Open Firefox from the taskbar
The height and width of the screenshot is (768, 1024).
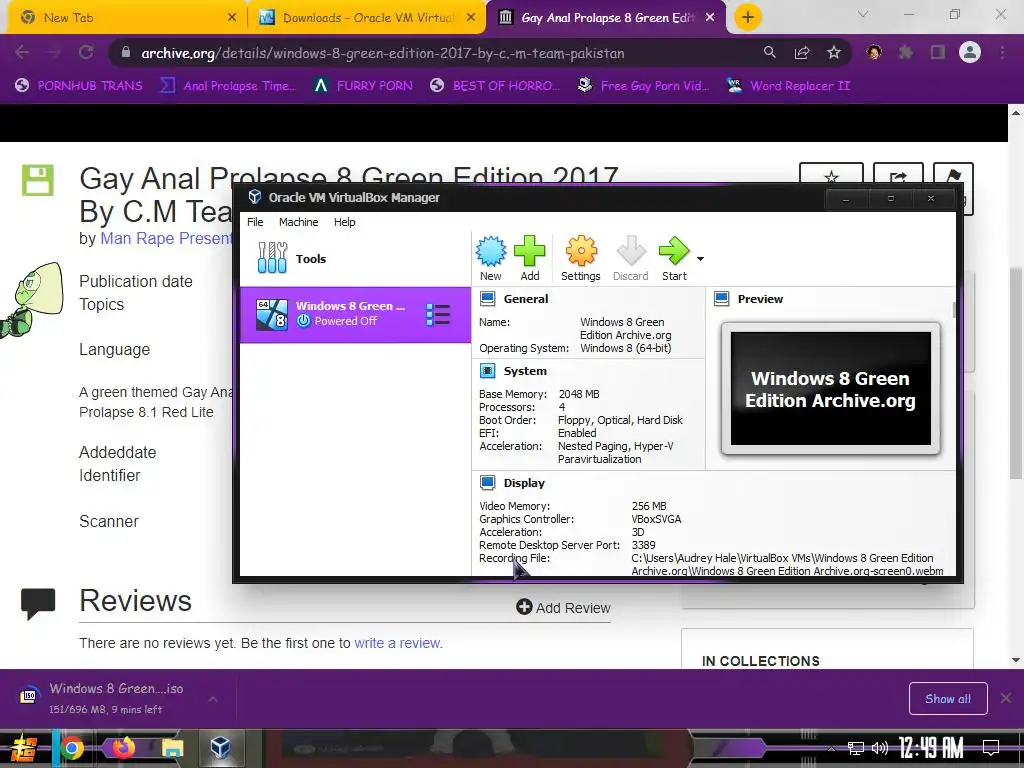[x=123, y=748]
